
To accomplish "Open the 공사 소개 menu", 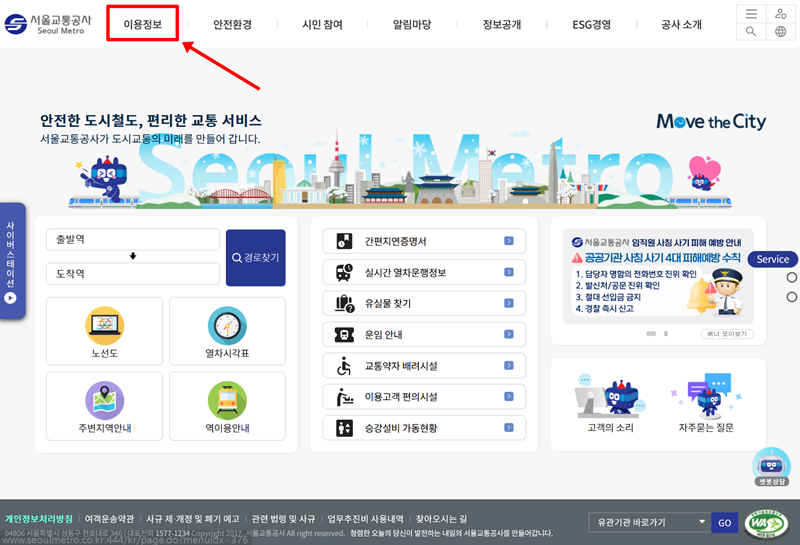I will click(682, 24).
